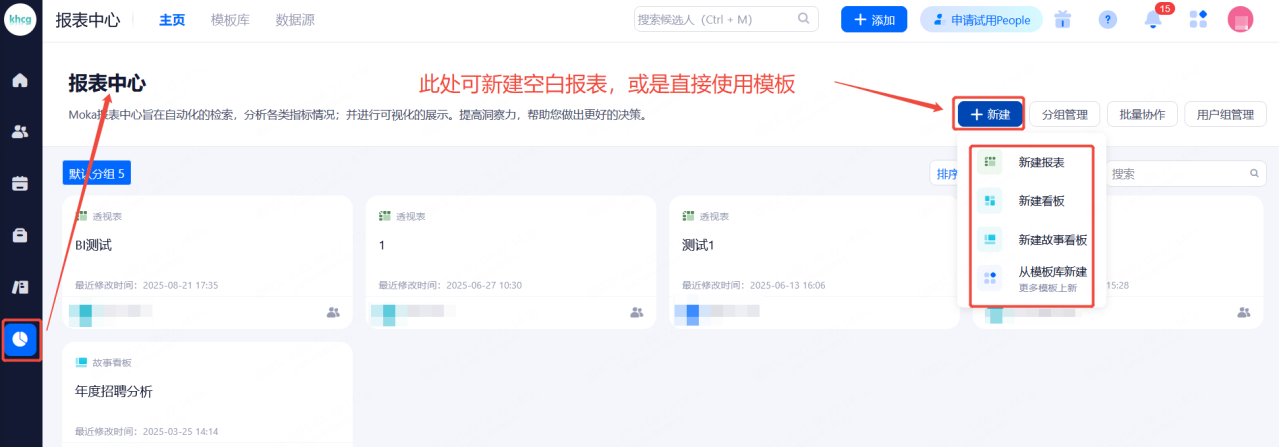Open the calendar icon in left sidebar
The image size is (1279, 448).
[20, 183]
